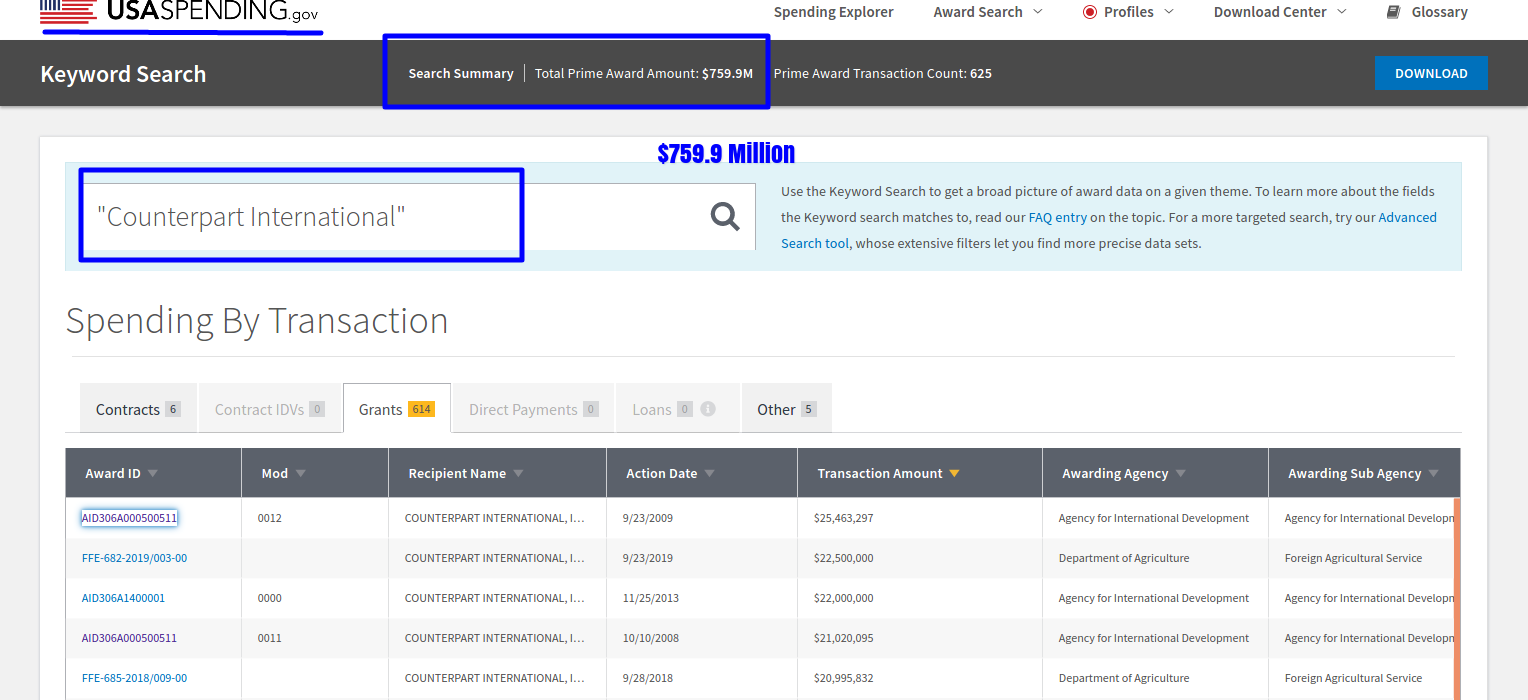
Task: Open the Glossary book icon
Action: [x=1393, y=12]
